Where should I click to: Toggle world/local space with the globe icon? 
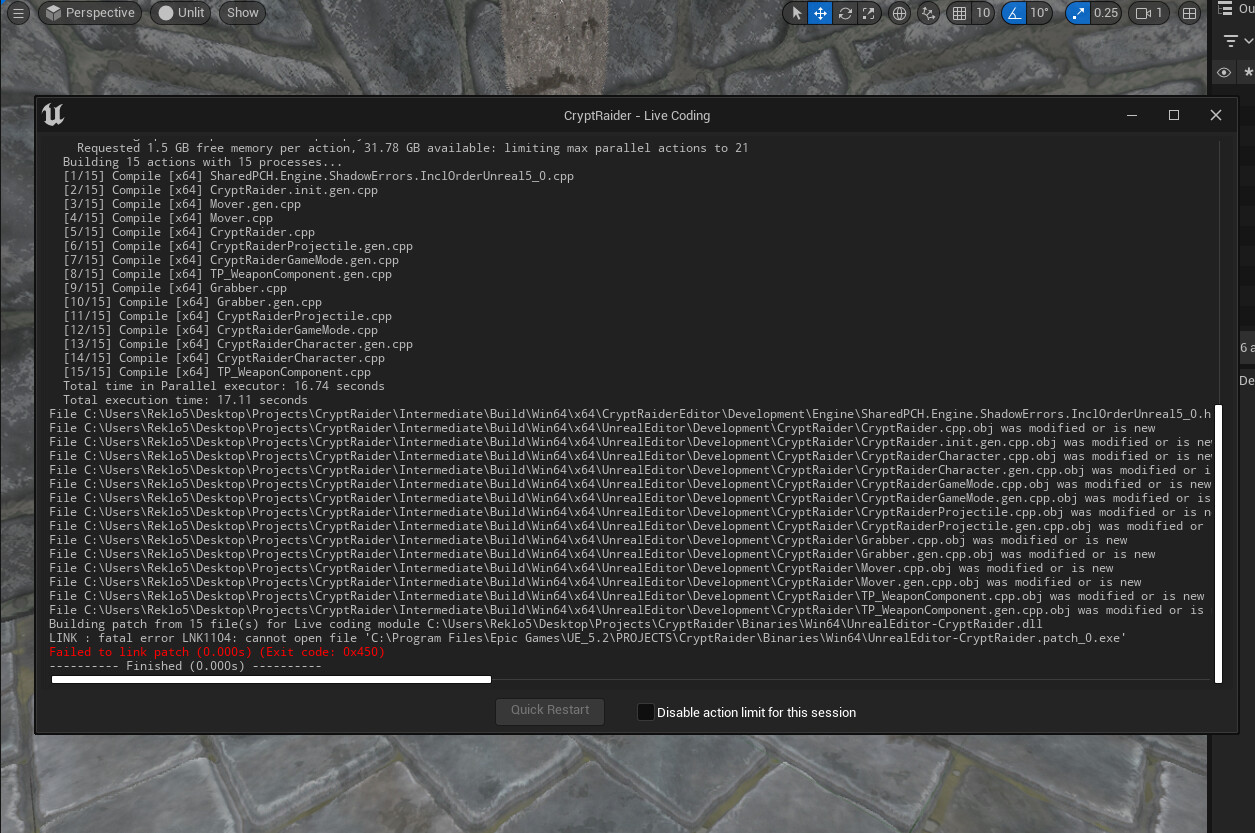pyautogui.click(x=898, y=13)
